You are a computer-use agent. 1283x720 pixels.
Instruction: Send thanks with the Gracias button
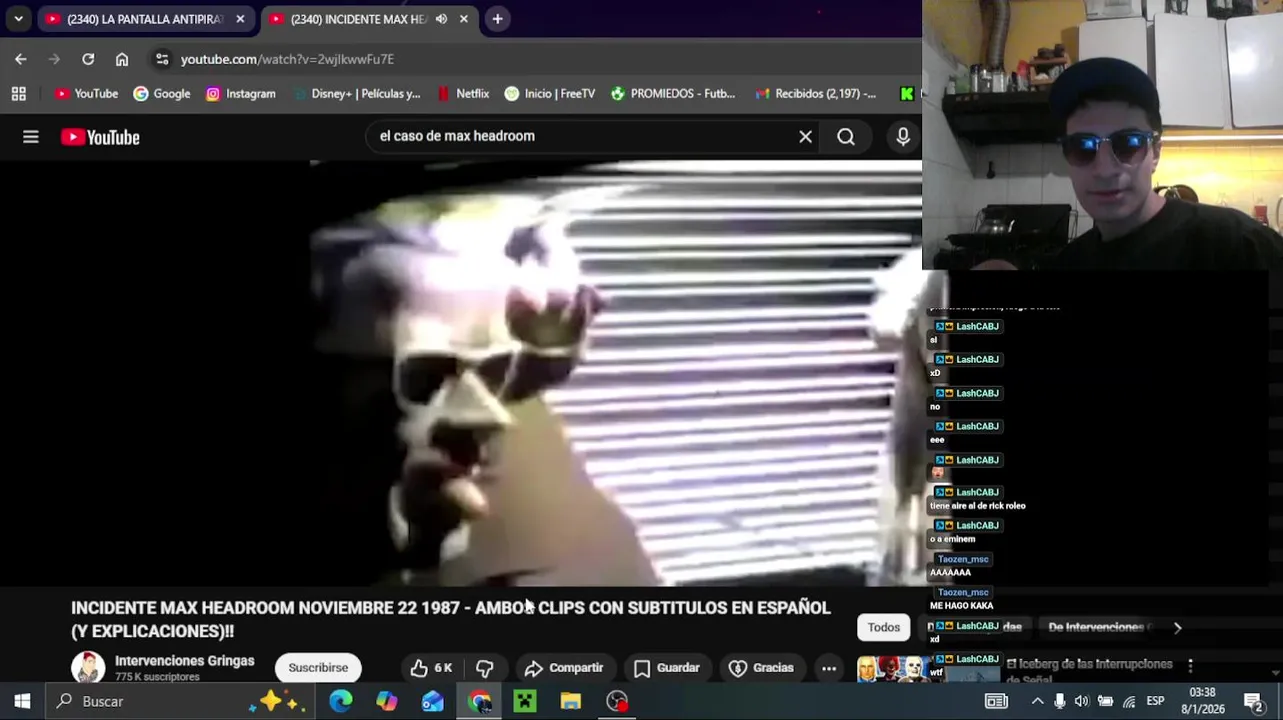pyautogui.click(x=761, y=668)
